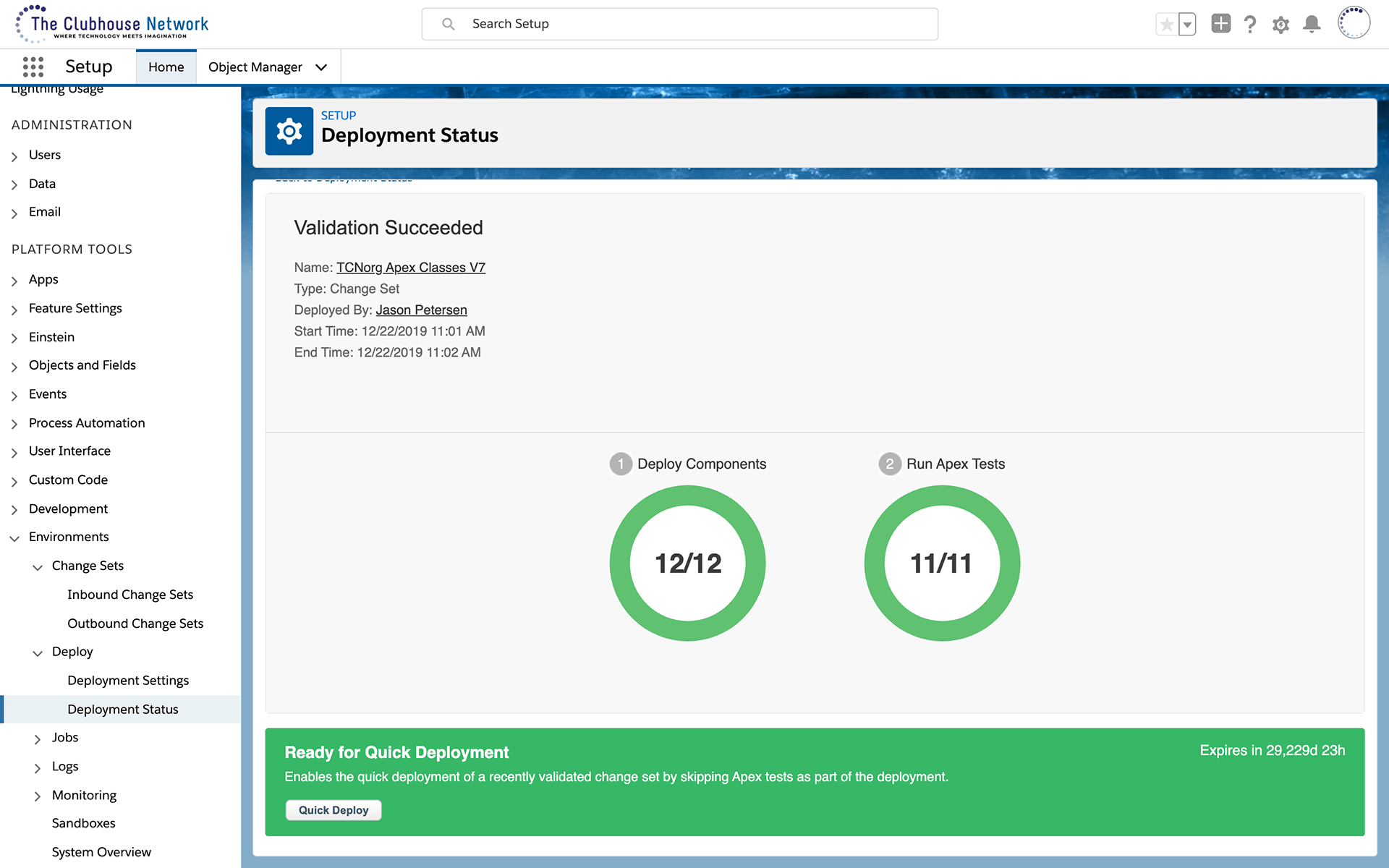The image size is (1389, 868).
Task: Click the global actions plus icon
Action: (1220, 24)
